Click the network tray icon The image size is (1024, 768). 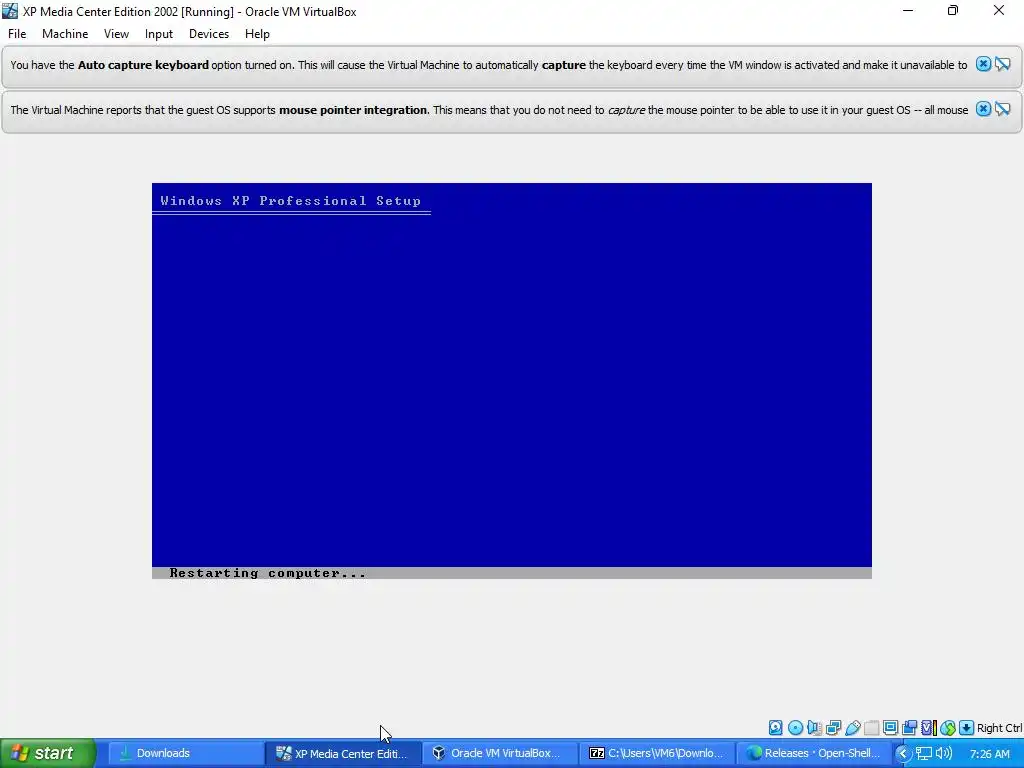923,754
